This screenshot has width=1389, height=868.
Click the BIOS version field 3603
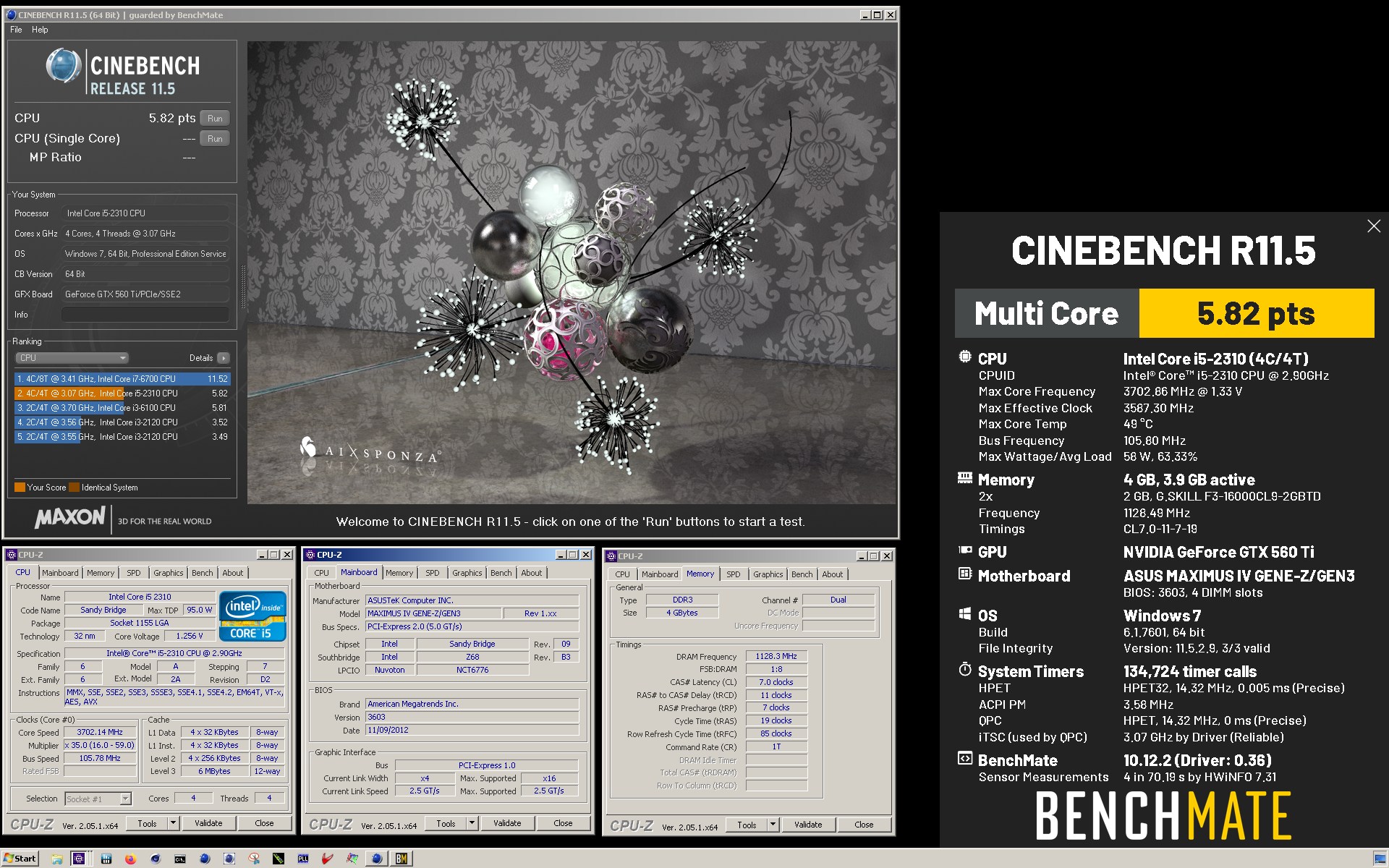pyautogui.click(x=472, y=718)
